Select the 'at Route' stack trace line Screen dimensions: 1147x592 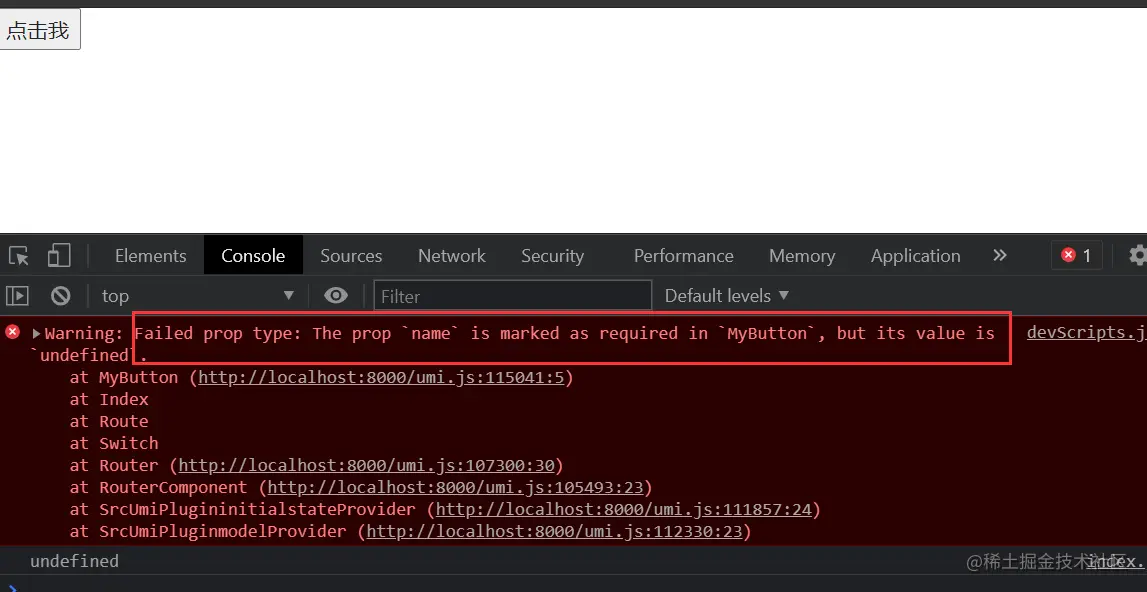110,421
